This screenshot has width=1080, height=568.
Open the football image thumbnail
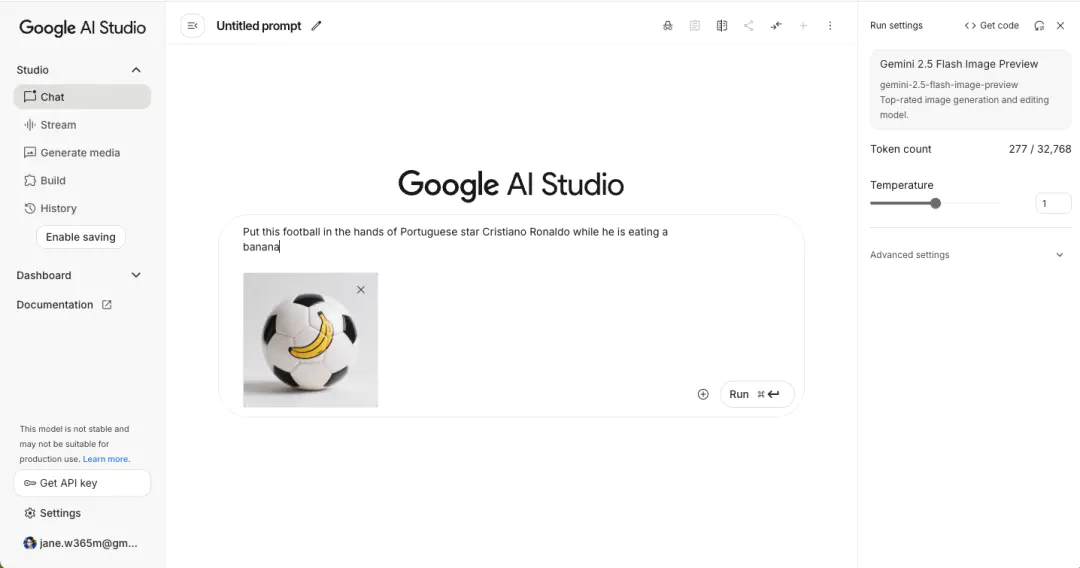pyautogui.click(x=310, y=340)
